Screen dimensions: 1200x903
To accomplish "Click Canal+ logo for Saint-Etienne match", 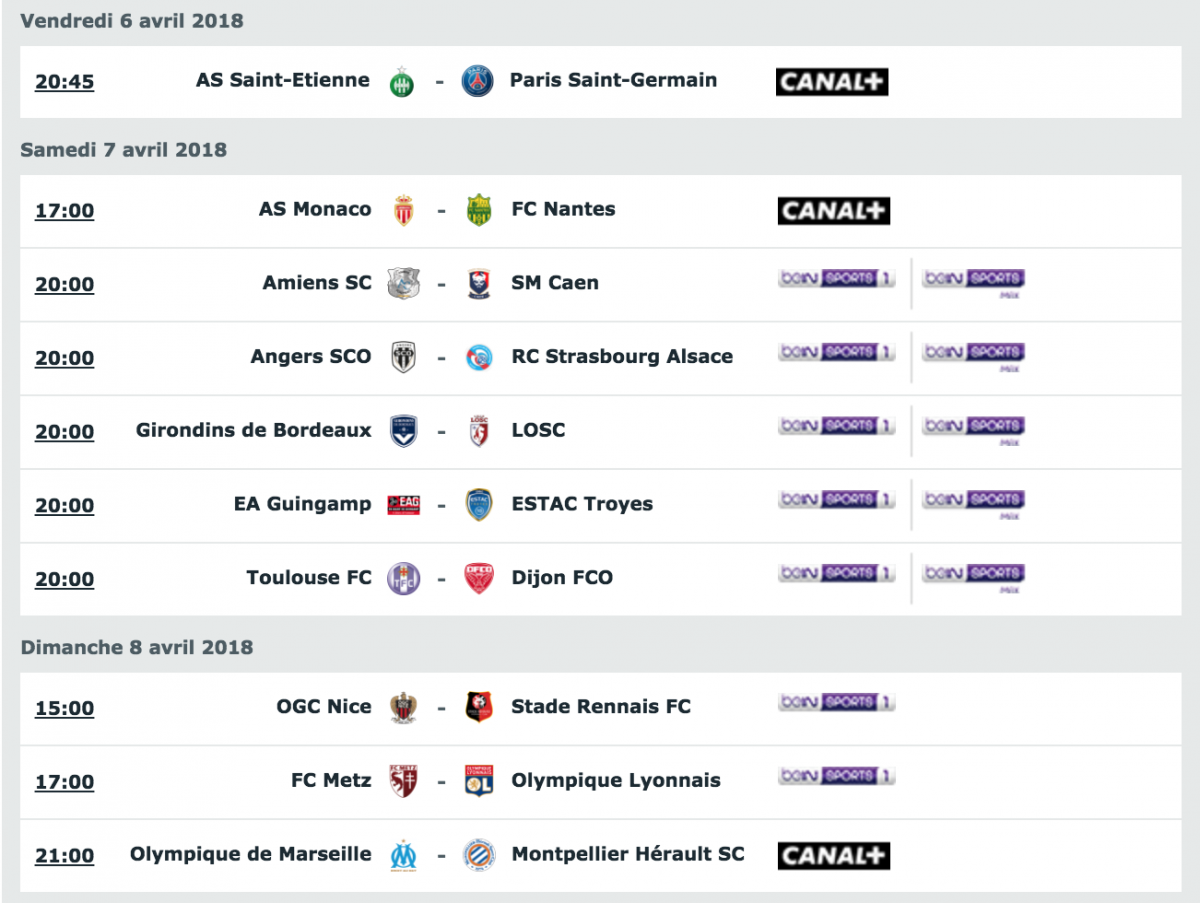I will [x=832, y=82].
